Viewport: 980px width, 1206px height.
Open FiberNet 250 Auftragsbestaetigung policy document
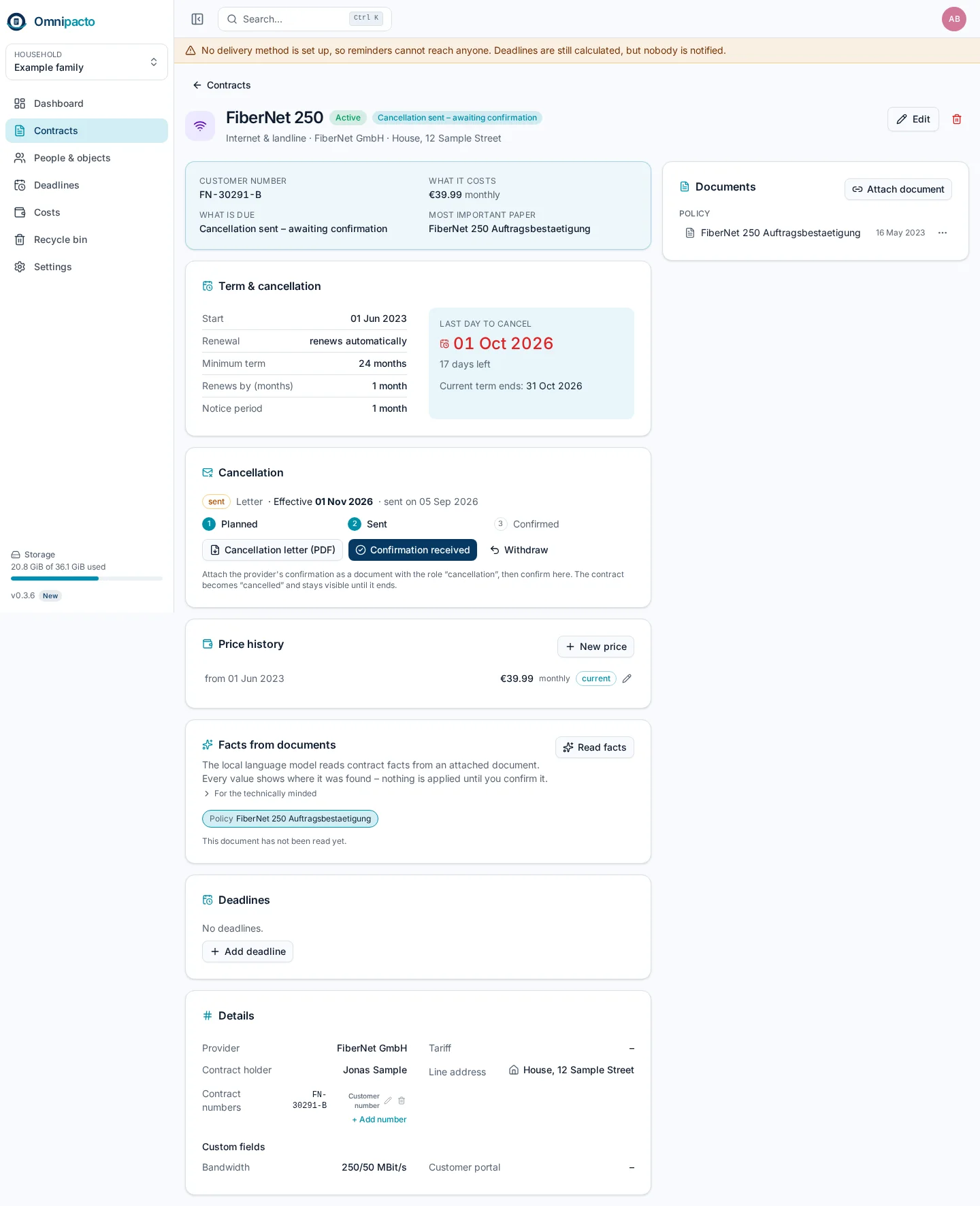780,233
